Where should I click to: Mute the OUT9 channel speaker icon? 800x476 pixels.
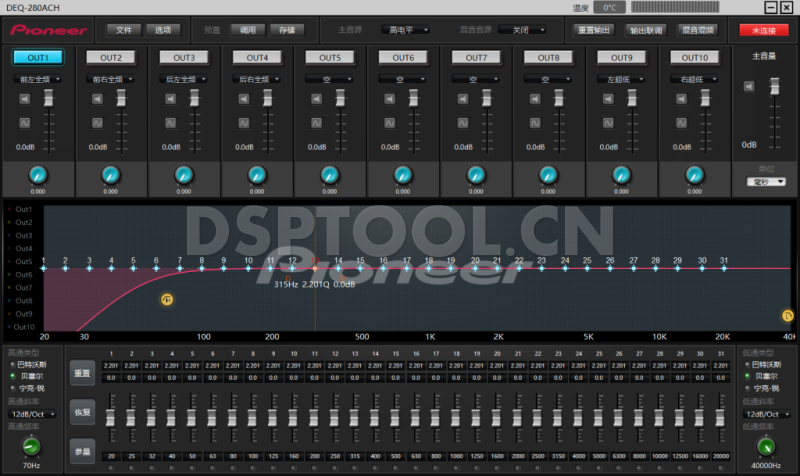click(x=608, y=98)
